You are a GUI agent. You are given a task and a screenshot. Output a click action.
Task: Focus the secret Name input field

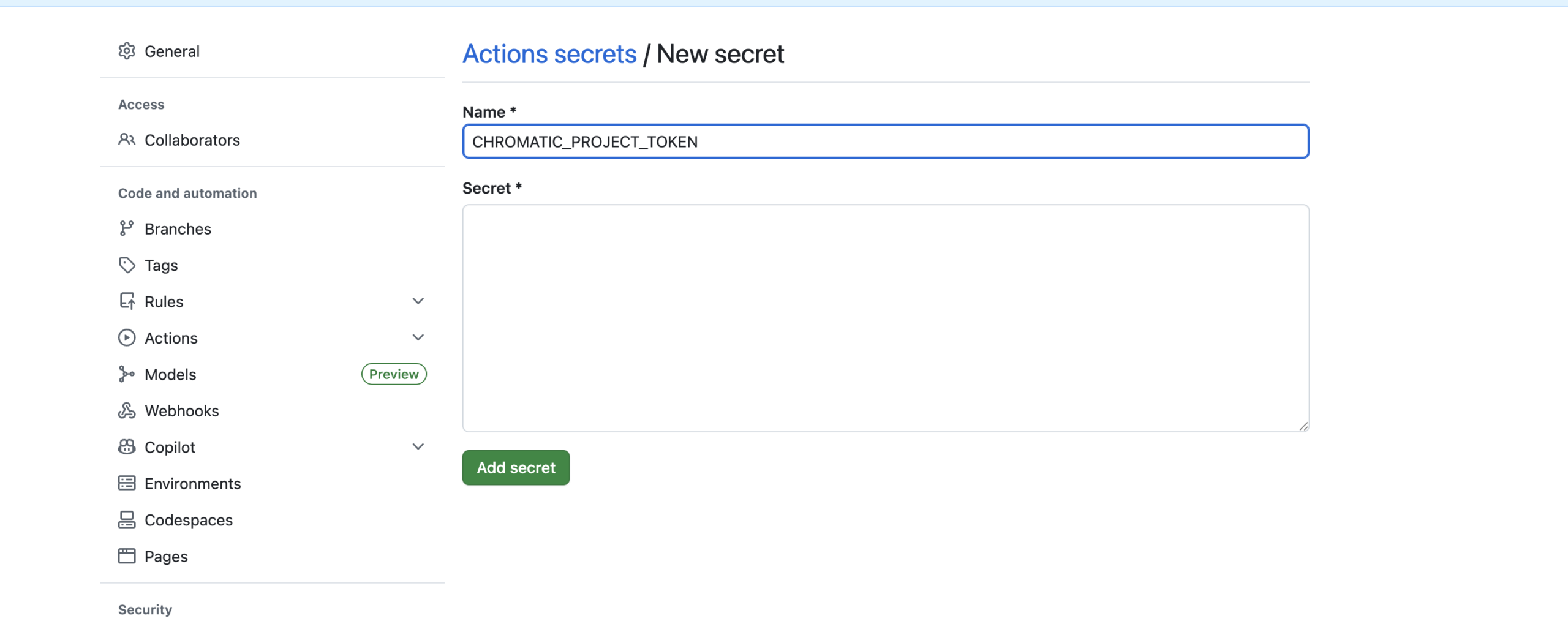pyautogui.click(x=885, y=141)
